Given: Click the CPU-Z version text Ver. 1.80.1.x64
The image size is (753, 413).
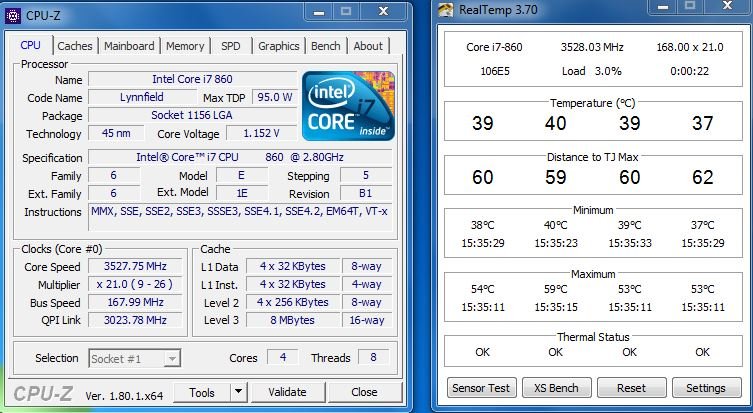Looking at the screenshot, I should click(x=124, y=396).
